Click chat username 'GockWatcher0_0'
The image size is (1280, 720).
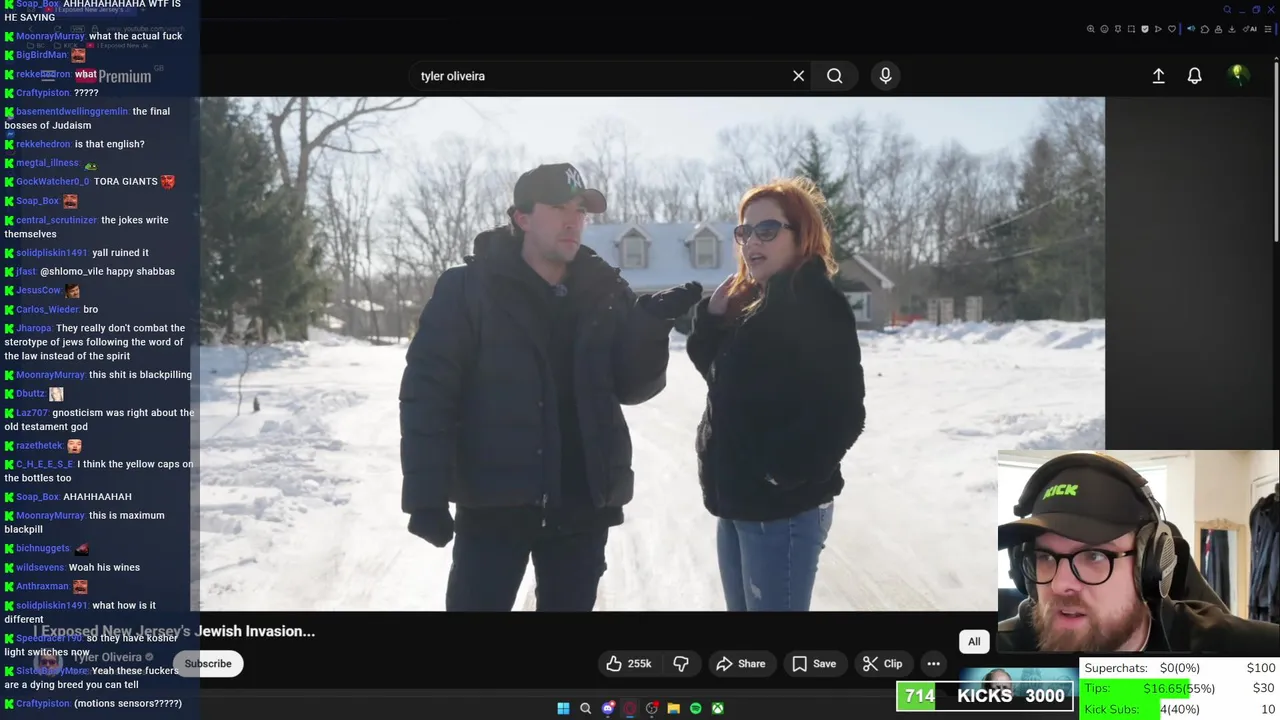[53, 182]
